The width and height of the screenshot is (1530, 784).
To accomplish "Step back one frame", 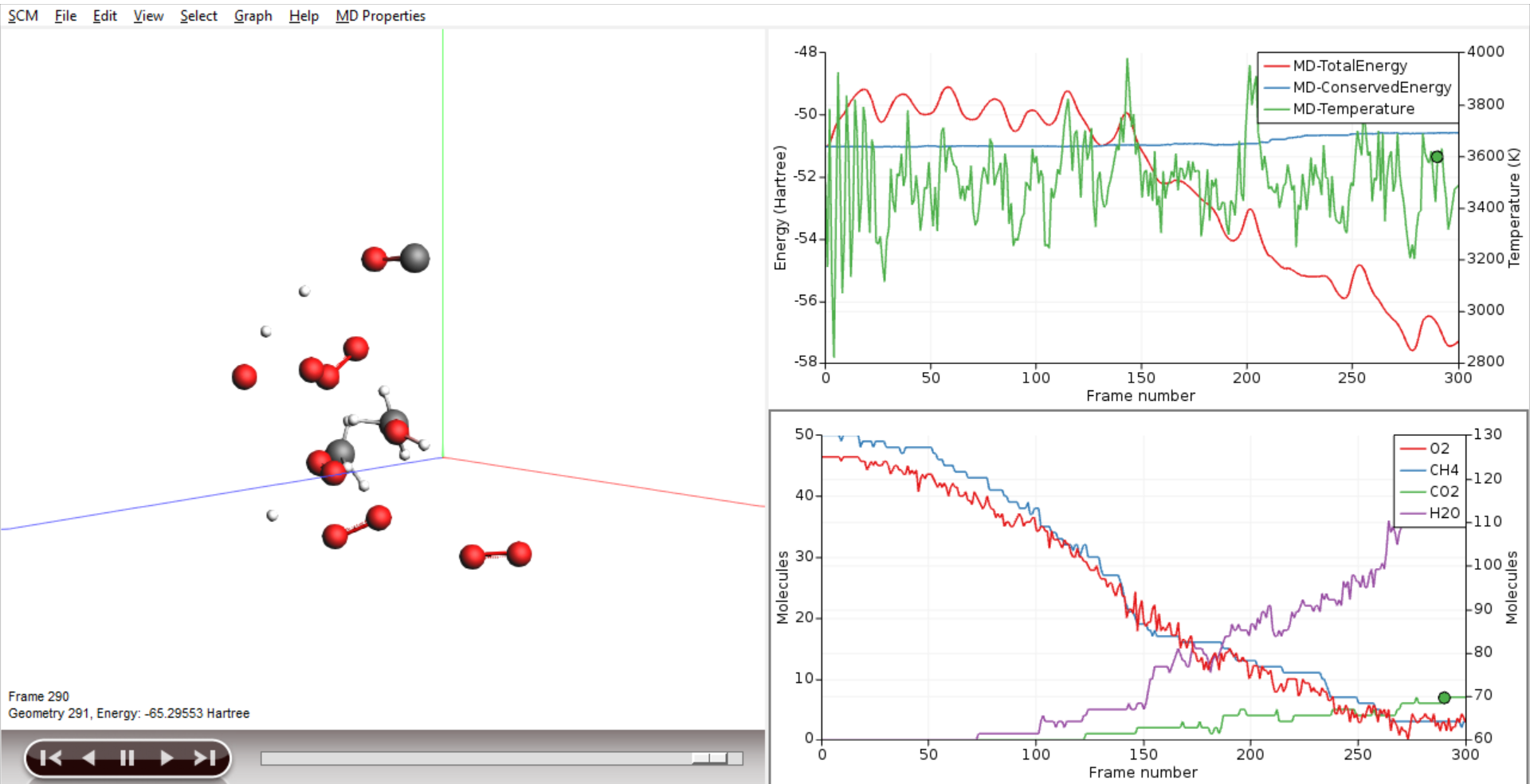I will (x=89, y=758).
